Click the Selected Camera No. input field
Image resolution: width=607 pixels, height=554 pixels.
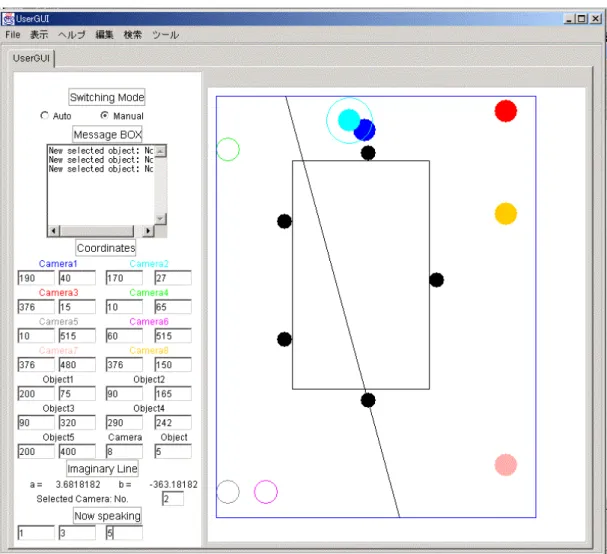click(173, 499)
